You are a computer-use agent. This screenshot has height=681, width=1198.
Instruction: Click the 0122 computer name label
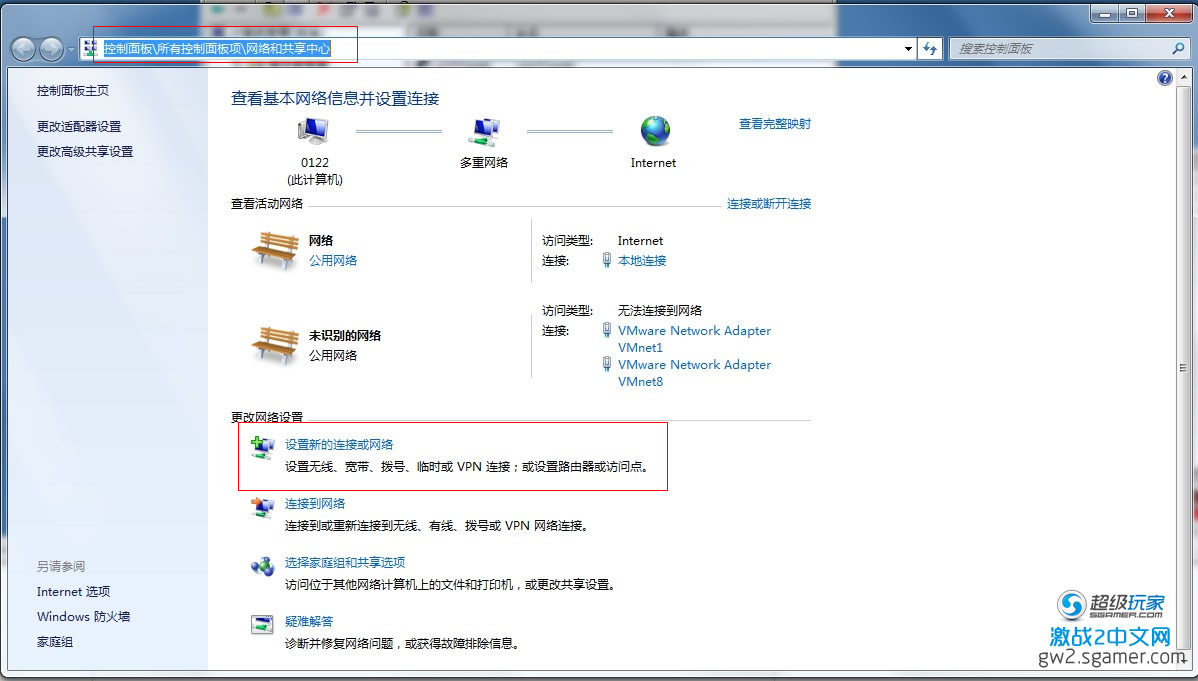tap(315, 163)
